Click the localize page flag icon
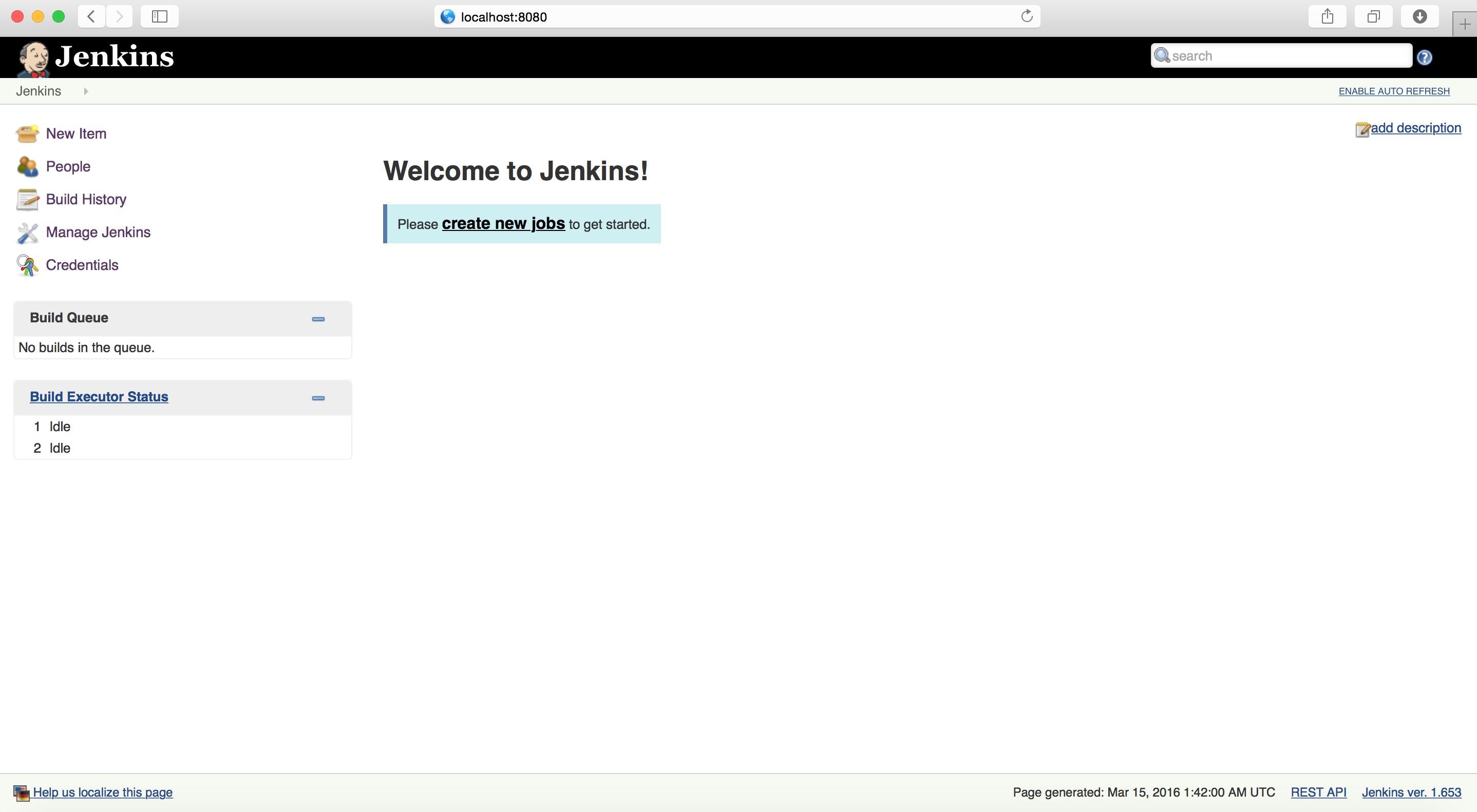This screenshot has height=812, width=1477. click(21, 793)
